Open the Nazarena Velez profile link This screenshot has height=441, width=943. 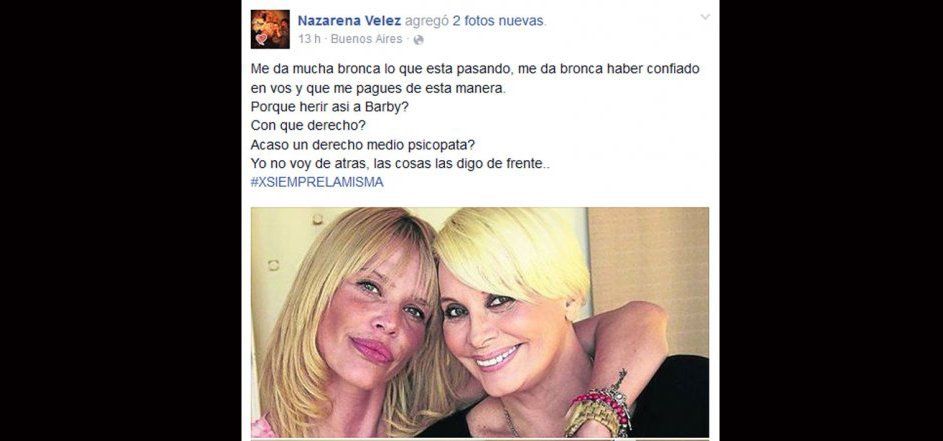point(349,21)
